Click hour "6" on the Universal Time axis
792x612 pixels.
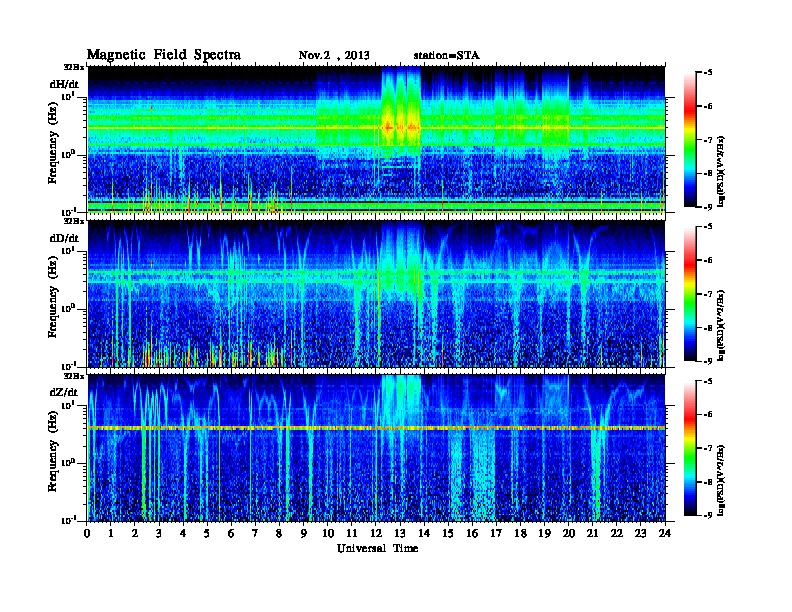click(x=231, y=533)
